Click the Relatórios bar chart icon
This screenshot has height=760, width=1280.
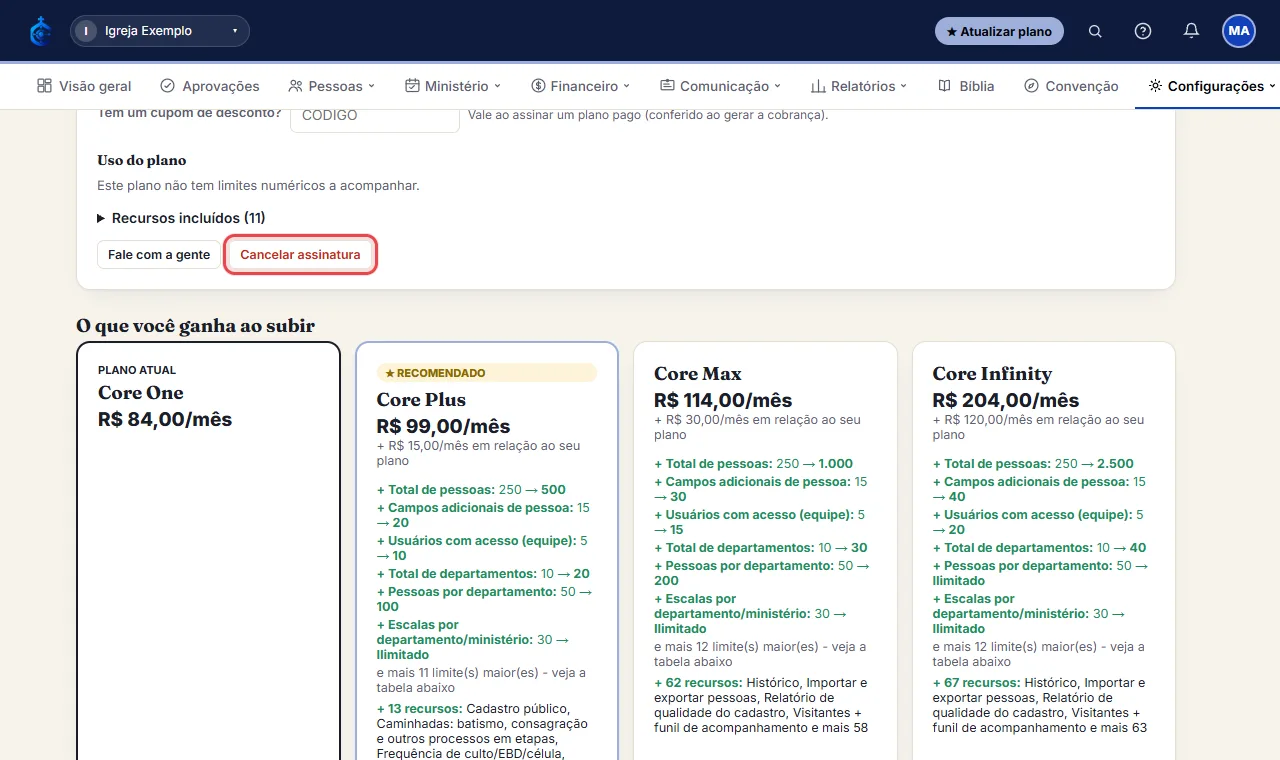click(818, 86)
